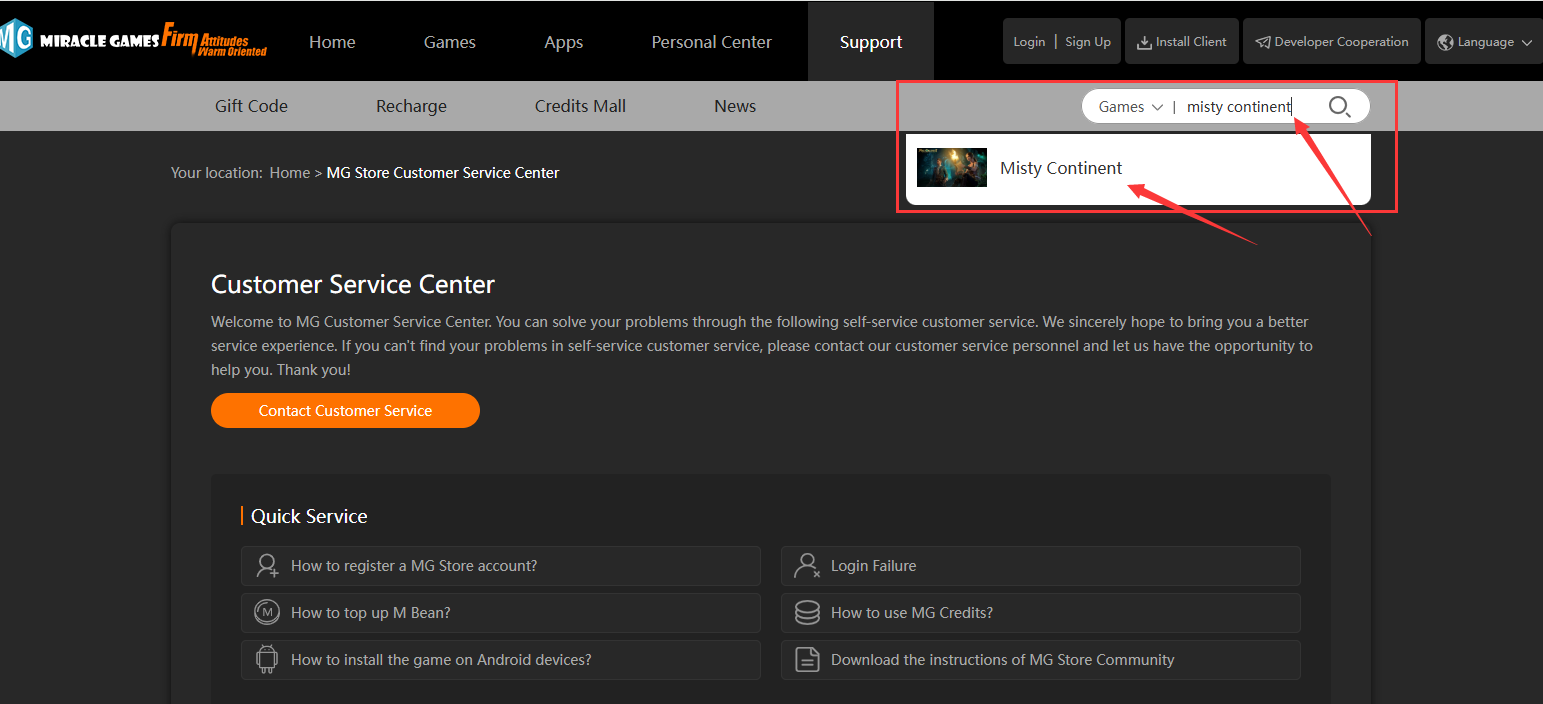Expand the Games search category dropdown
Image resolution: width=1543 pixels, height=704 pixels.
1130,107
